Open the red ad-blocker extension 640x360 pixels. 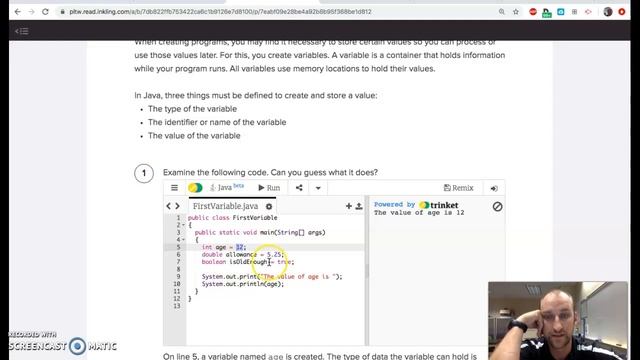(533, 12)
